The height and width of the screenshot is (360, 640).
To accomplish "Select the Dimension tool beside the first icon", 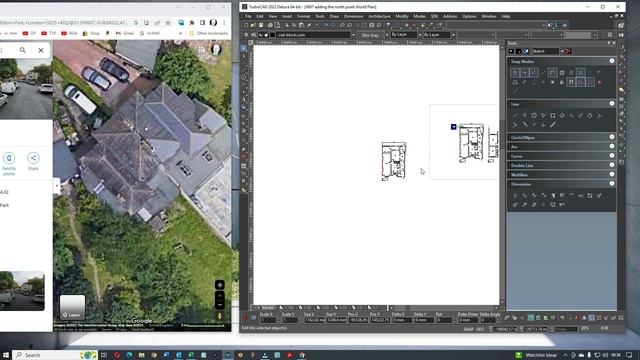I will (524, 196).
